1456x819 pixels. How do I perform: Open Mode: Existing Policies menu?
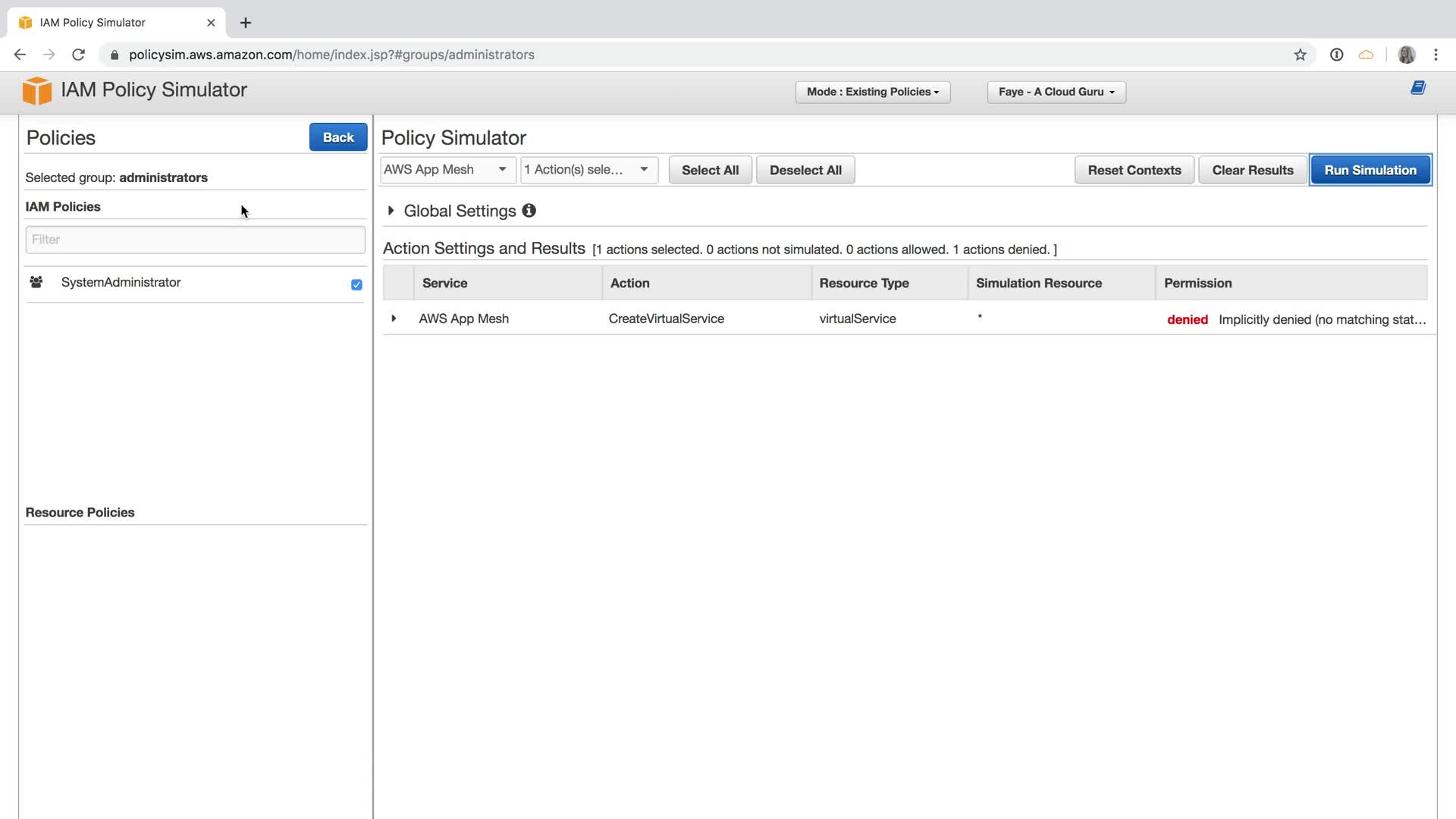(872, 92)
